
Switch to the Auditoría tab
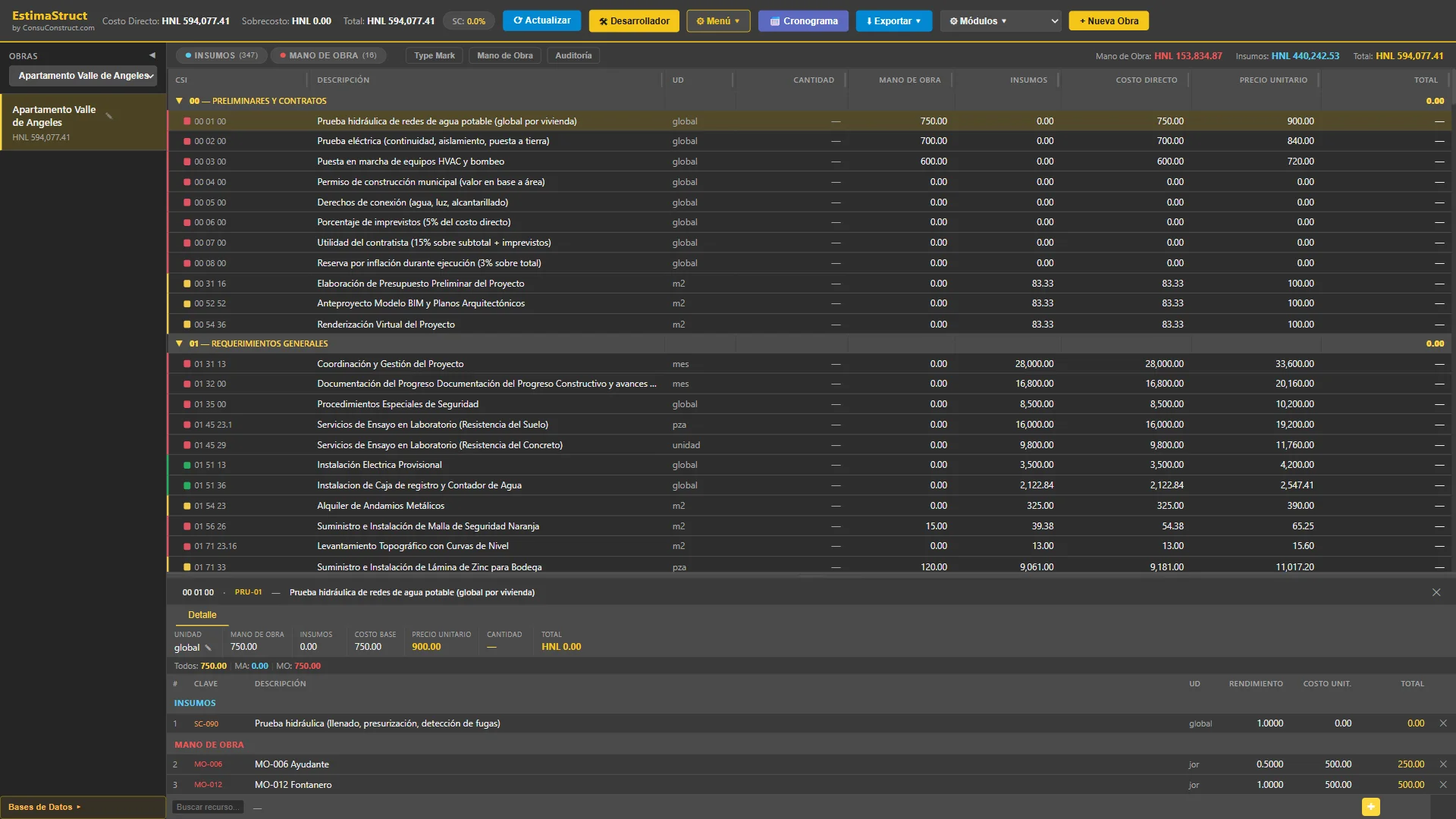pos(573,55)
